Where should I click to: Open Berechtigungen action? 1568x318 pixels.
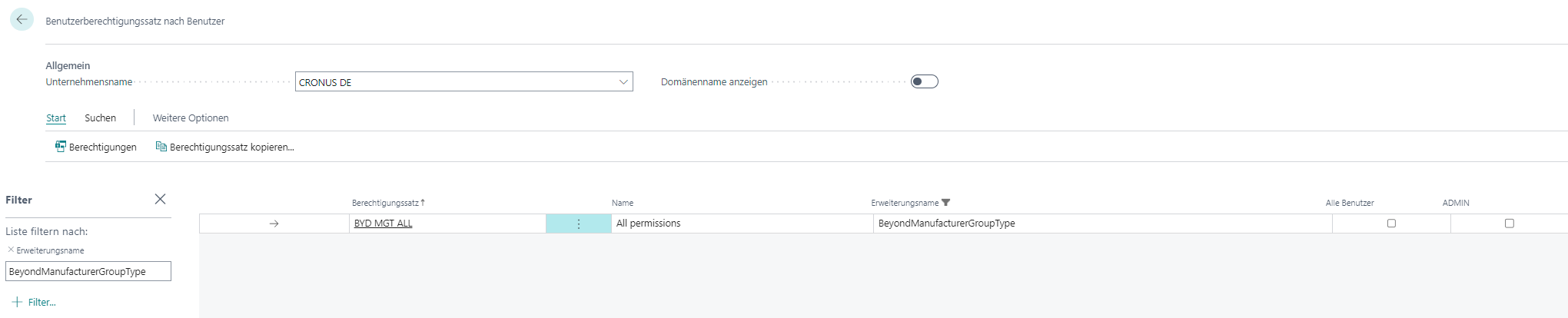point(96,147)
